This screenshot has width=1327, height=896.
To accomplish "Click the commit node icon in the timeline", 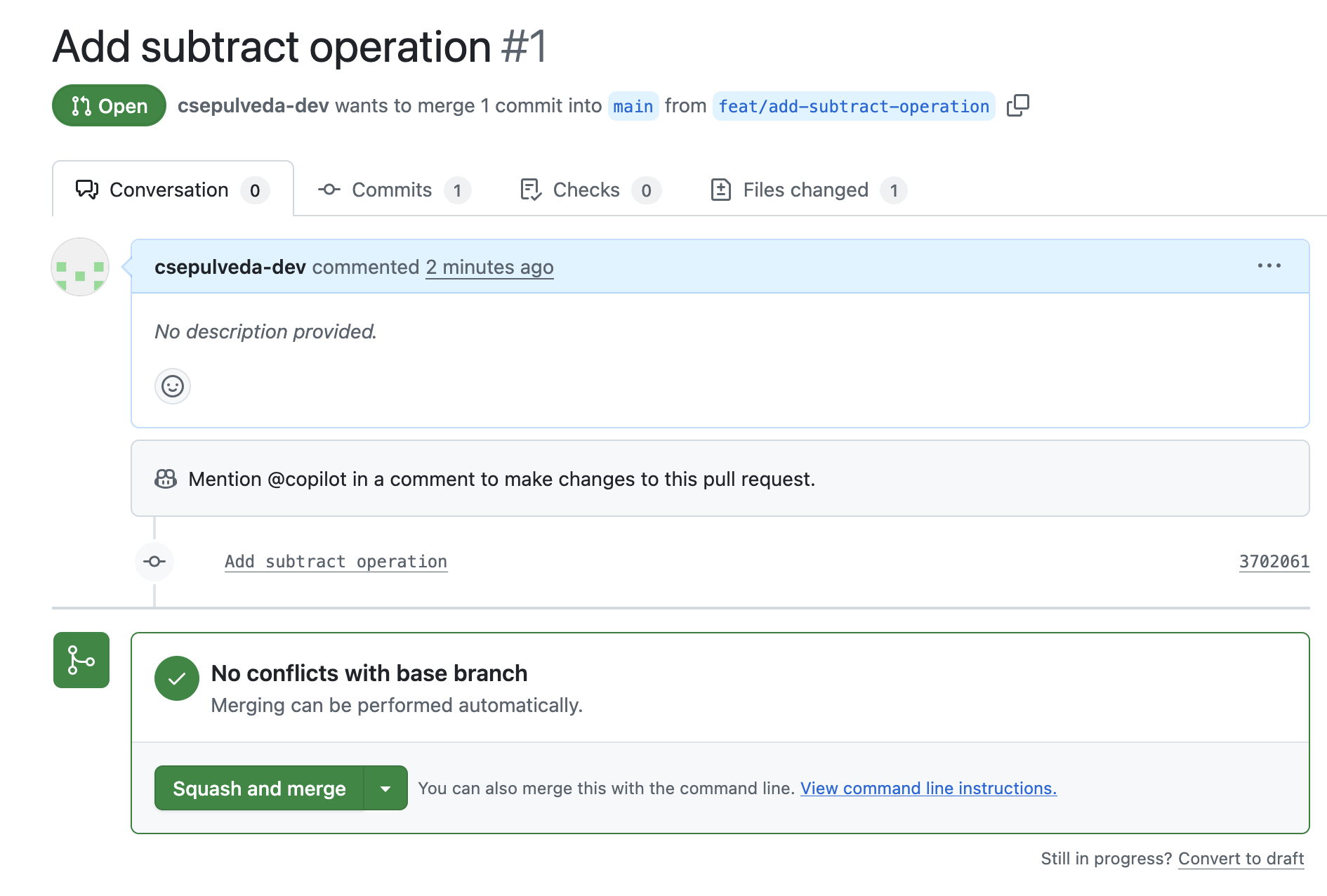I will 154,562.
